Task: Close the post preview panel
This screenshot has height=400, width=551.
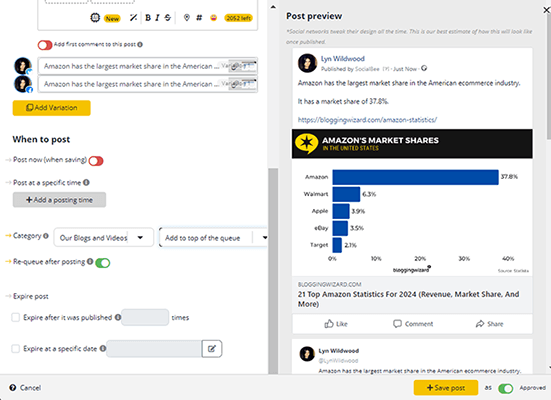Action: [x=546, y=10]
